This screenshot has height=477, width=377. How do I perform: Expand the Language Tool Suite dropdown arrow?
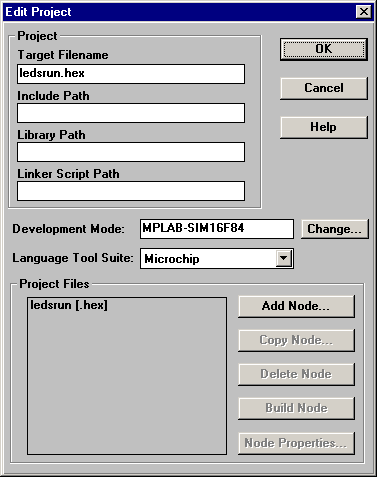click(x=284, y=258)
